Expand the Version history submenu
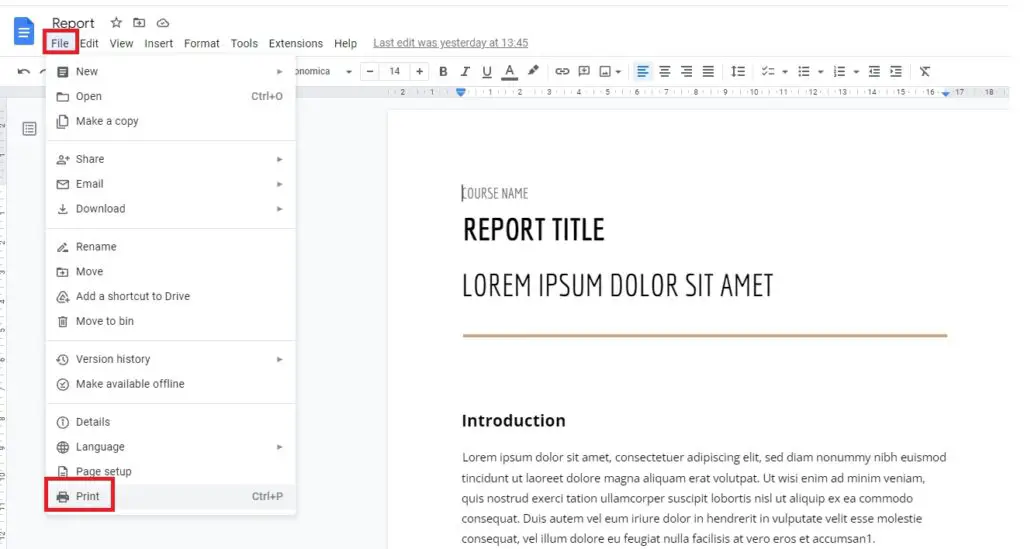Viewport: 1024px width, 549px height. [x=170, y=358]
